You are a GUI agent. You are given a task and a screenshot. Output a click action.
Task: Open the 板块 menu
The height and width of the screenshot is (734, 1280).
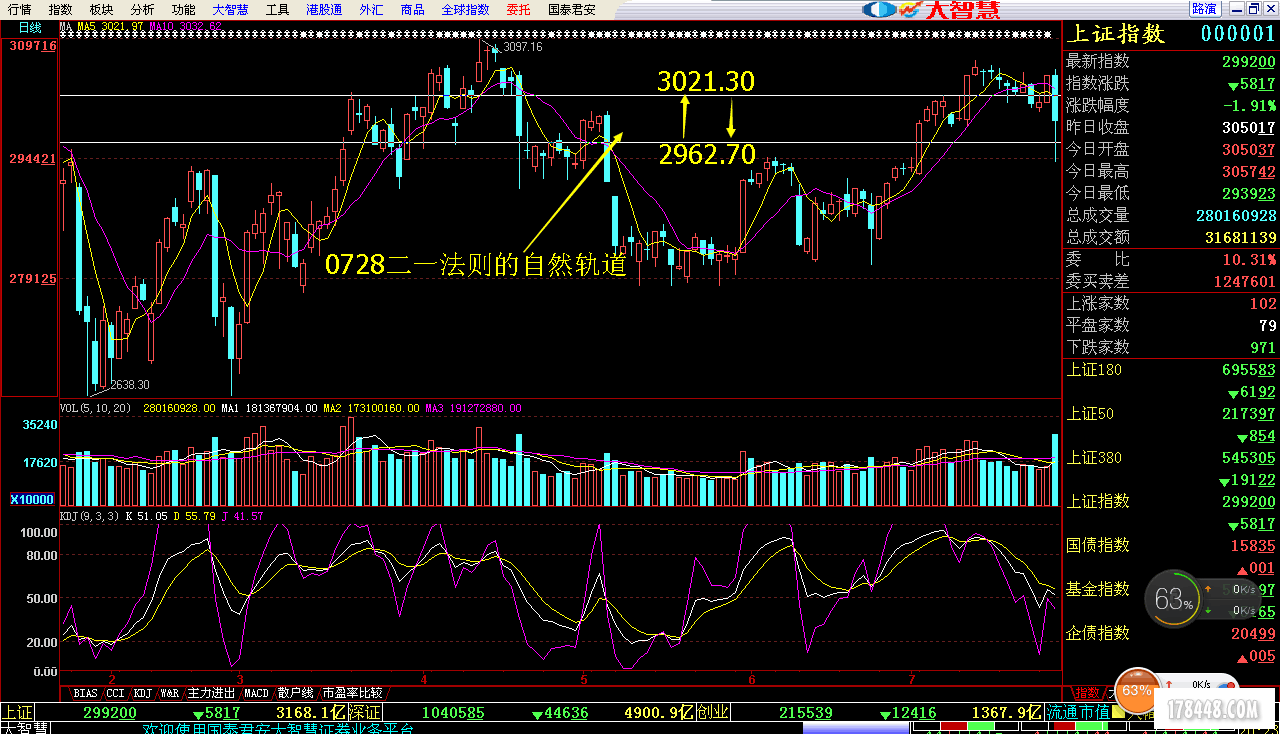pos(101,9)
